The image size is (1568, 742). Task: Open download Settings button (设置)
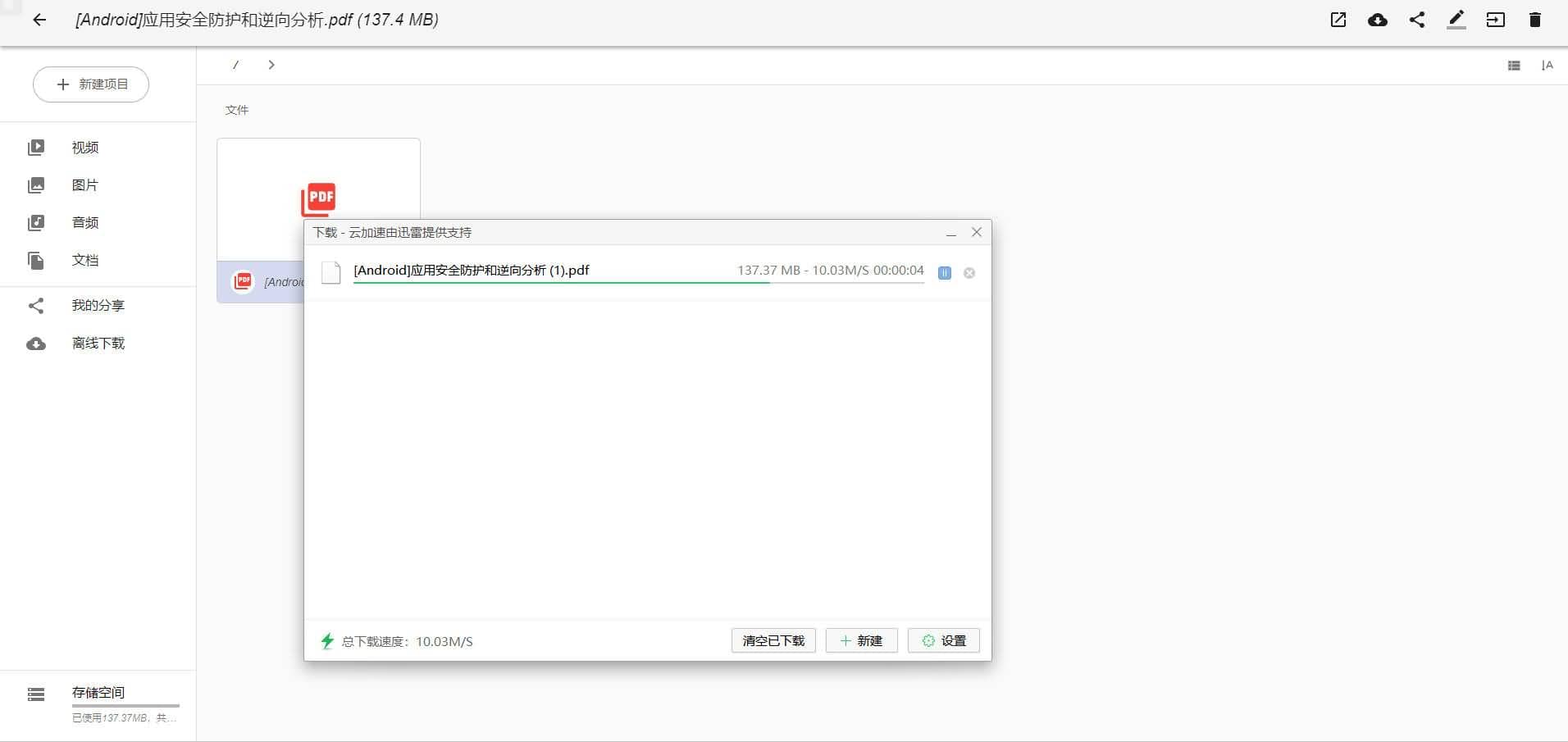944,640
